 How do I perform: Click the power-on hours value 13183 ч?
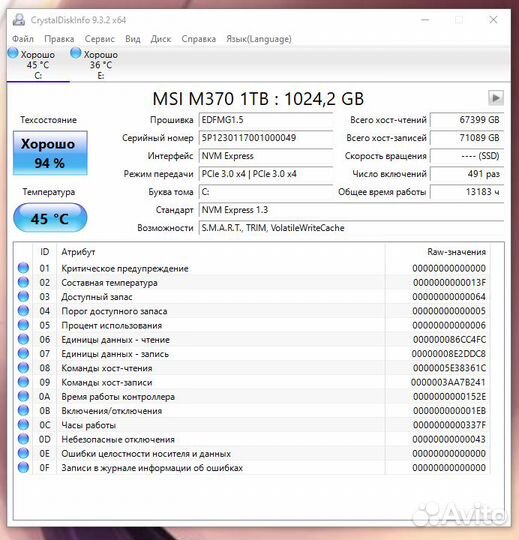467,192
